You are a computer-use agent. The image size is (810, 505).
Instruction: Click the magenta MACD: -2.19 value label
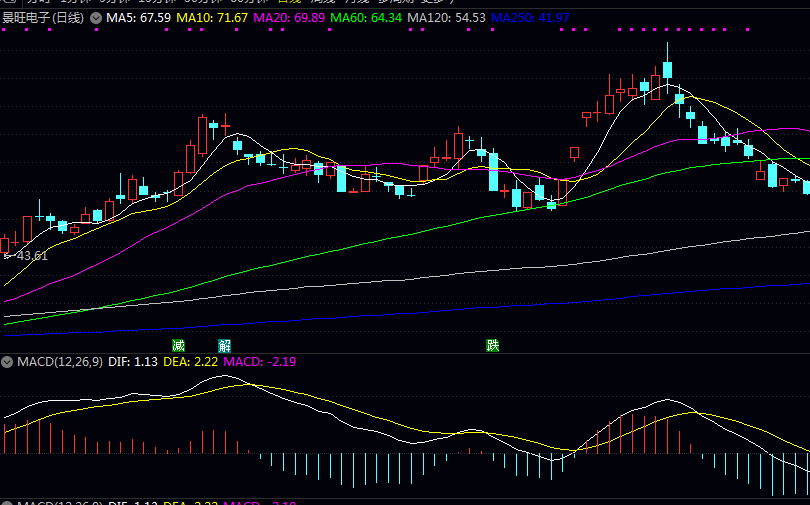[259, 361]
